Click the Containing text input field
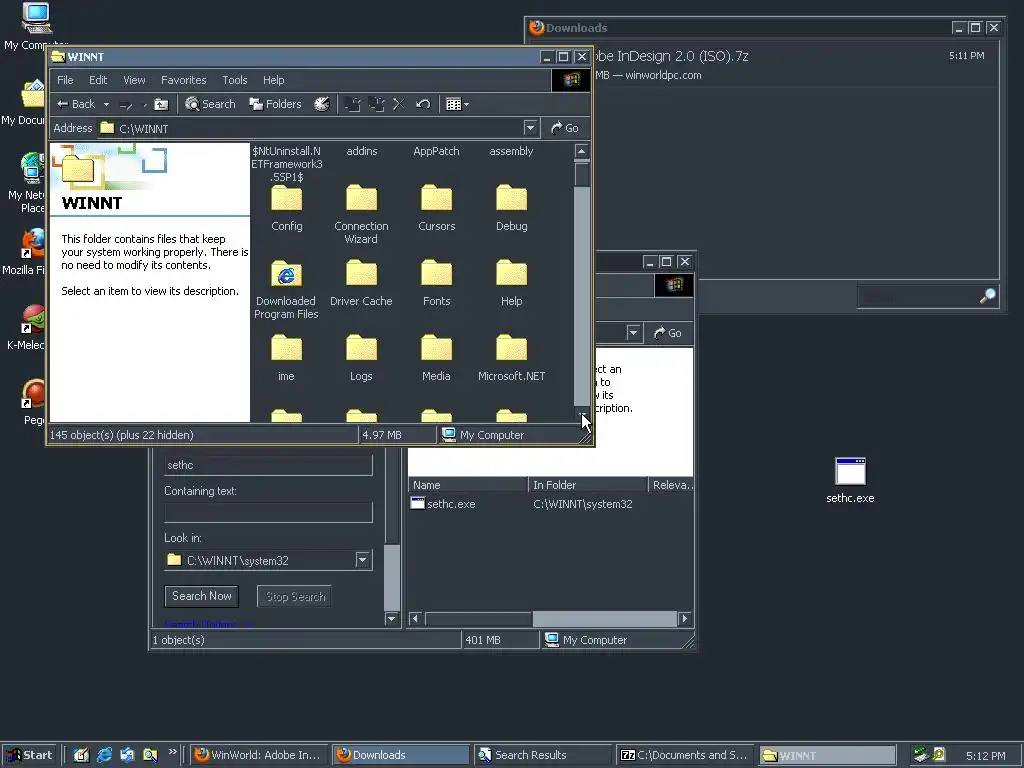This screenshot has width=1024, height=768. 268,512
